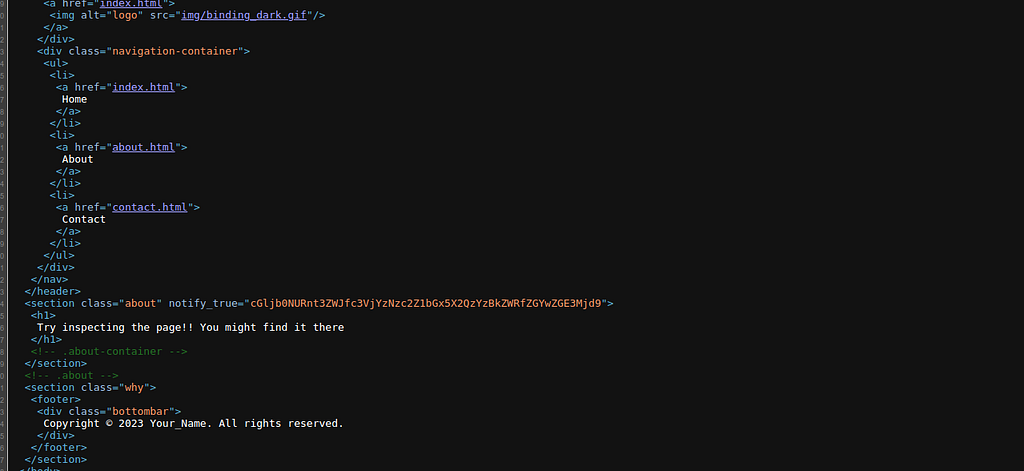Follow the contact.html href link

coord(150,207)
